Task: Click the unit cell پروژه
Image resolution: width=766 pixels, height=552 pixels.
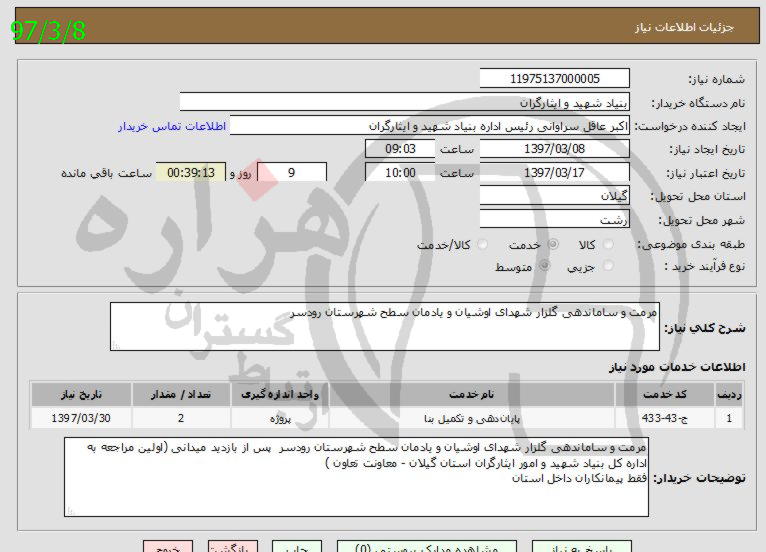Action: (280, 418)
